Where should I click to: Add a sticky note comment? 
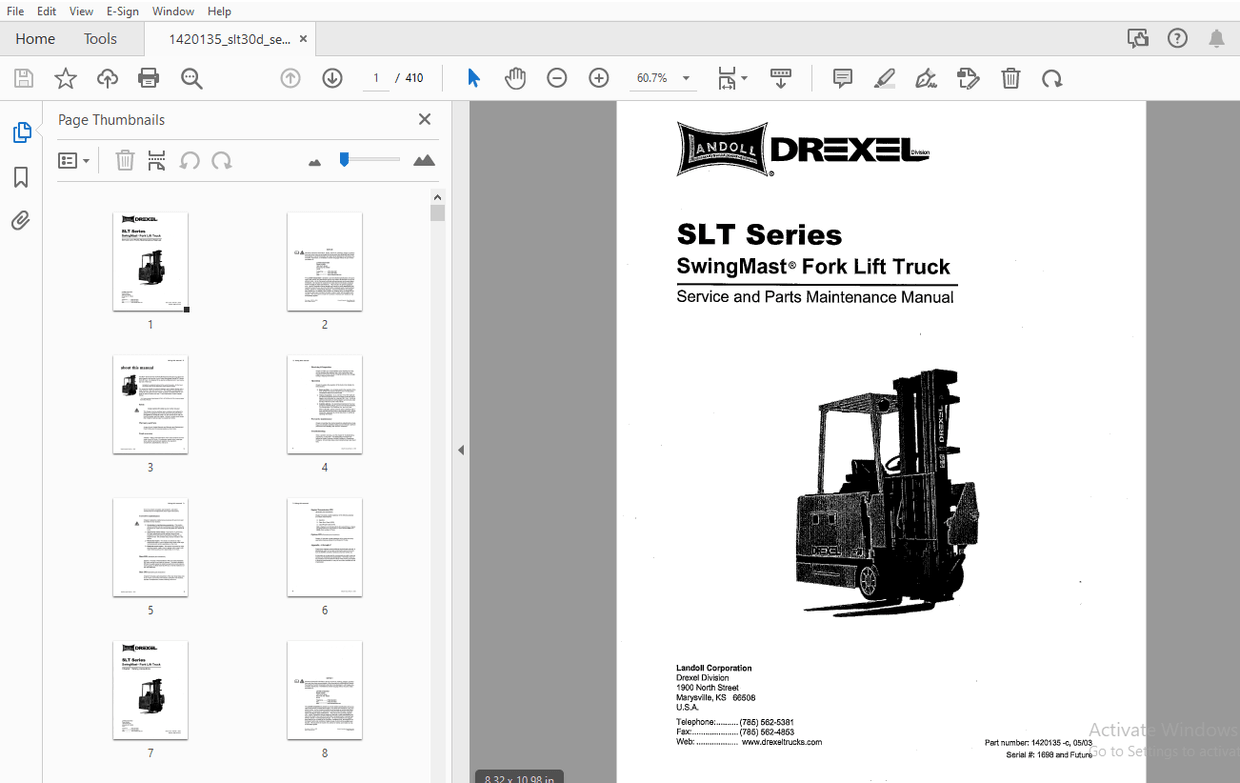(842, 78)
